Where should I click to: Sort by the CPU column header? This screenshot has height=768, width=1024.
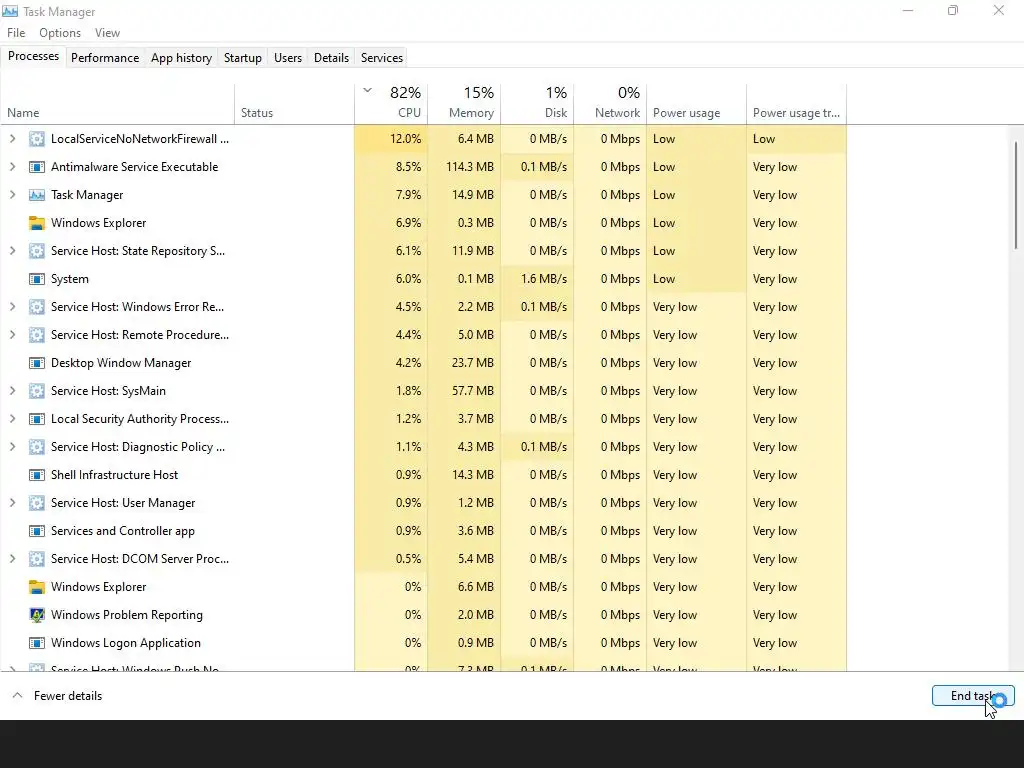pos(391,104)
